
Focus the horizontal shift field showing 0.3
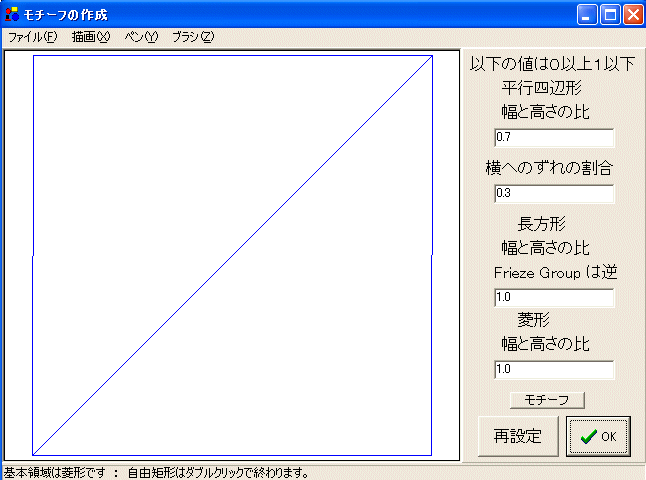pos(554,193)
